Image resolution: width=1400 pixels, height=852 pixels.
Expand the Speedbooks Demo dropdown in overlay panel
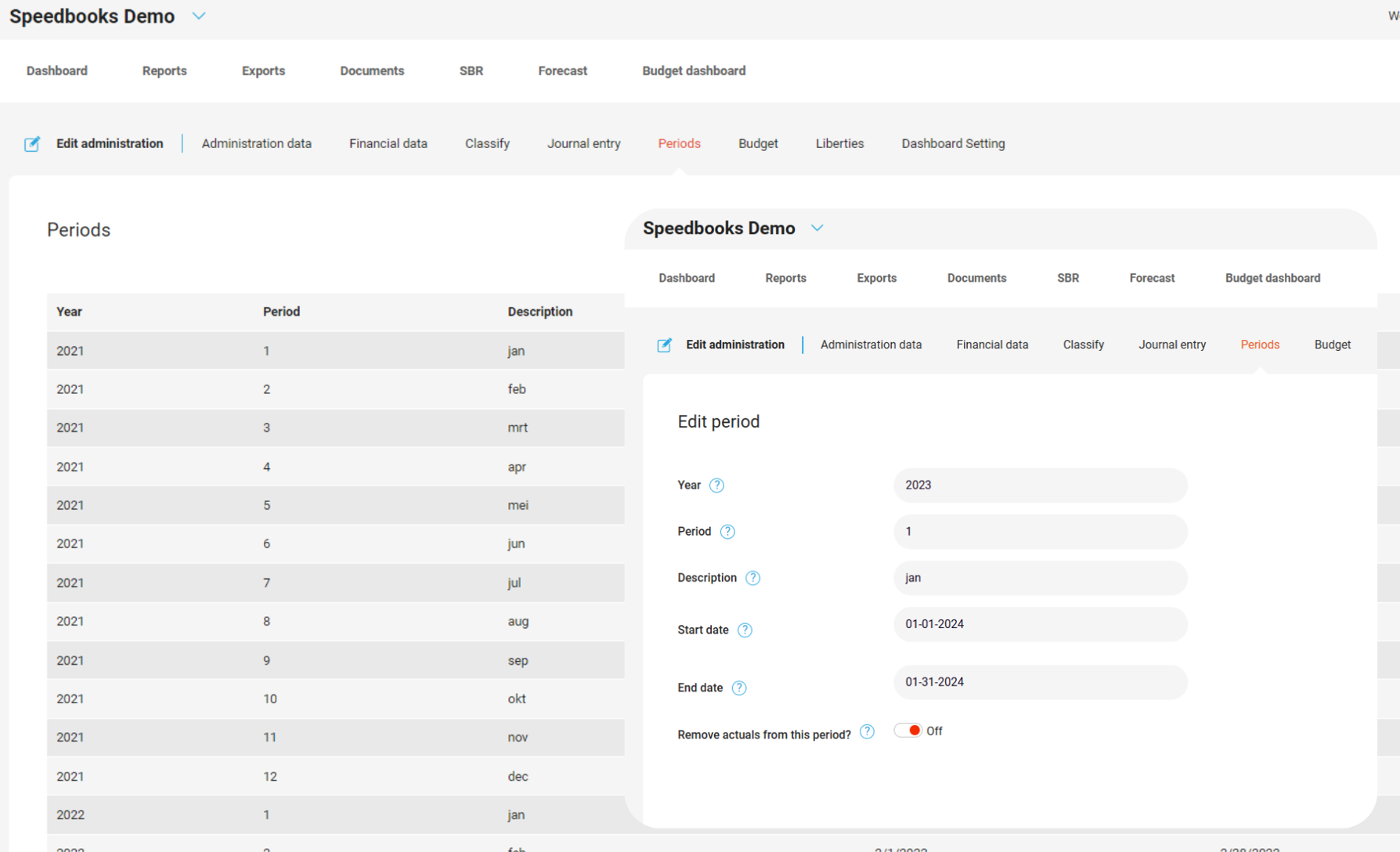coord(817,228)
